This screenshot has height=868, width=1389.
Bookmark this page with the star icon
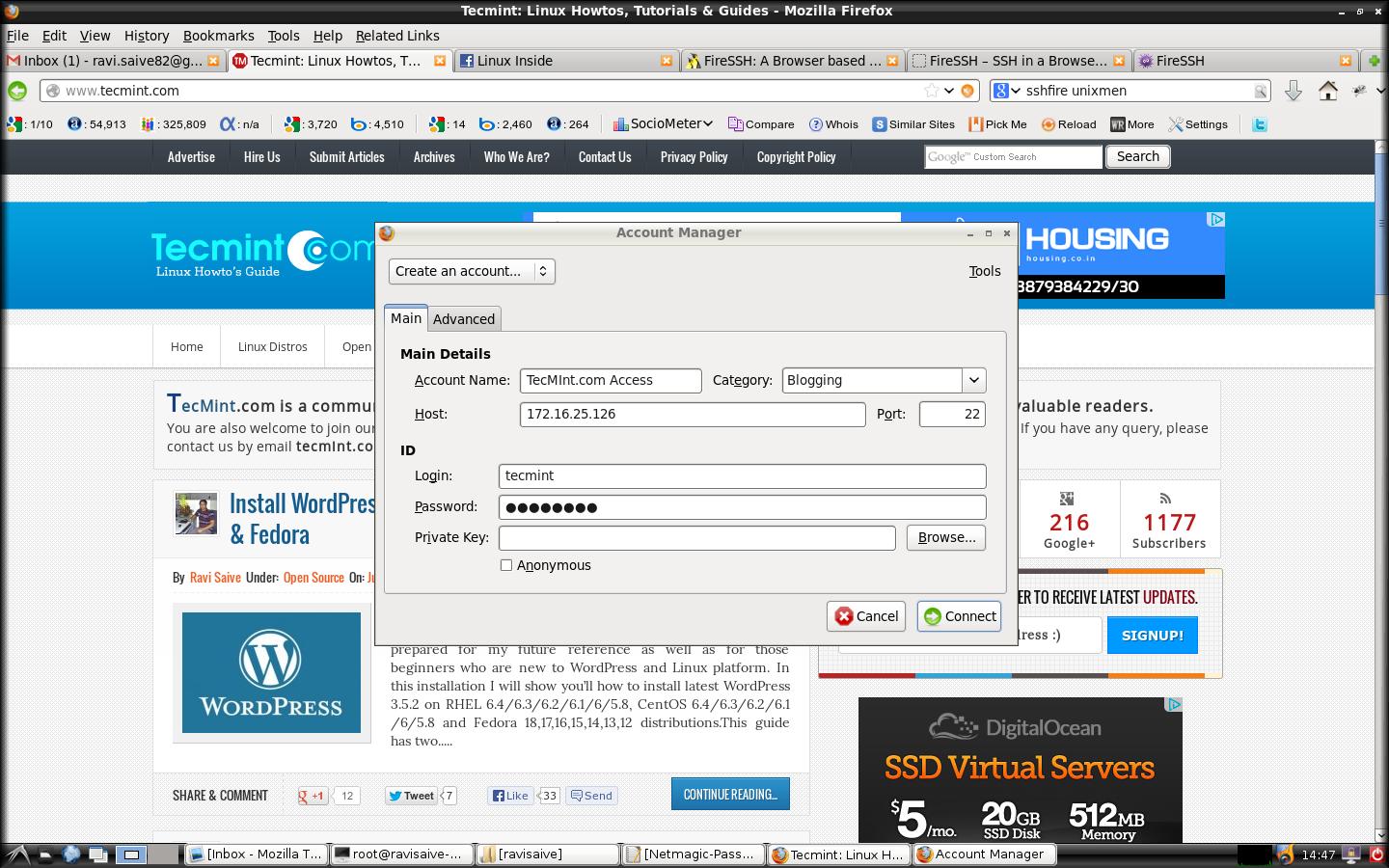tap(931, 91)
